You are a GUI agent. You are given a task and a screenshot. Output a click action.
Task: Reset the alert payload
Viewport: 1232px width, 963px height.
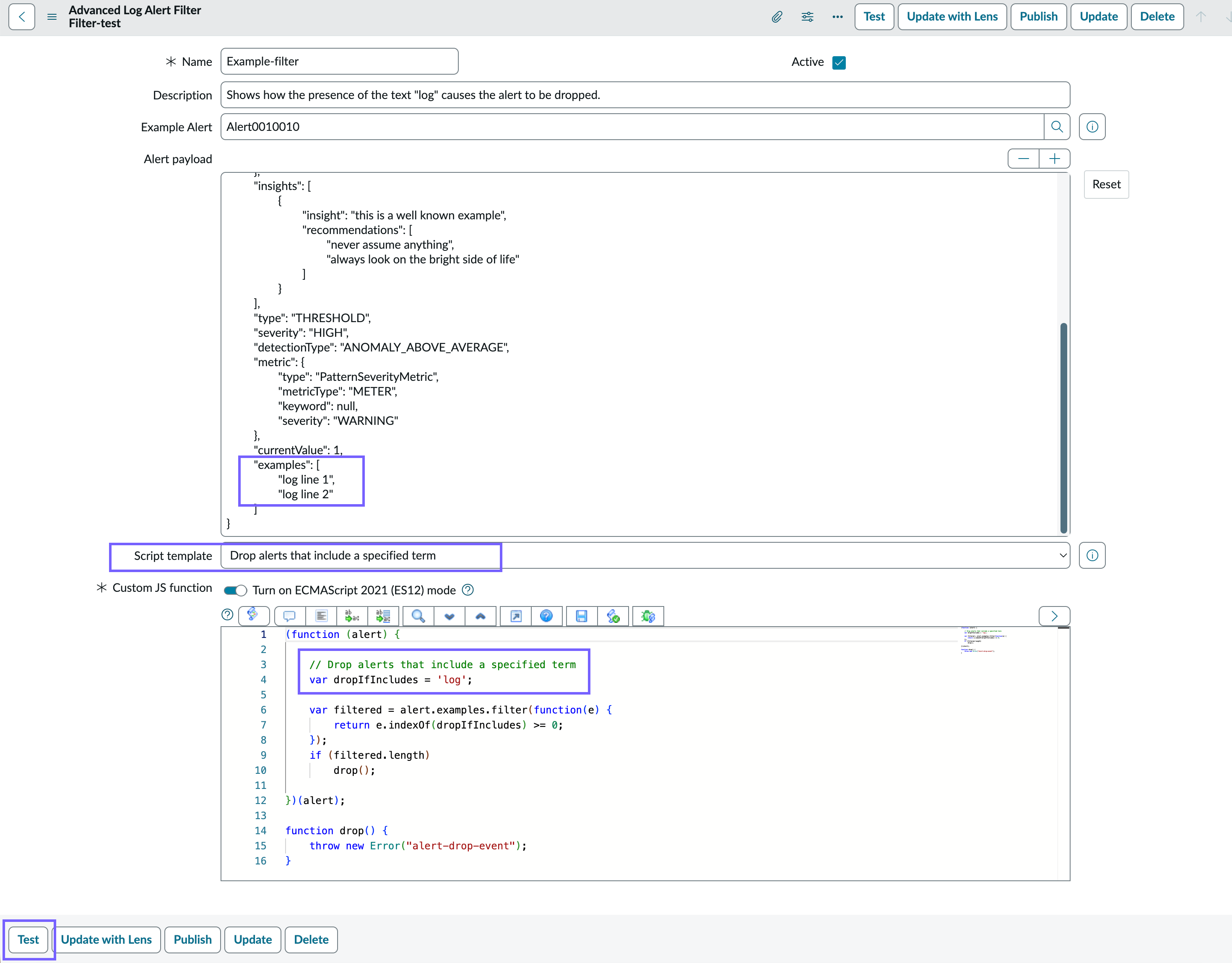pos(1106,185)
